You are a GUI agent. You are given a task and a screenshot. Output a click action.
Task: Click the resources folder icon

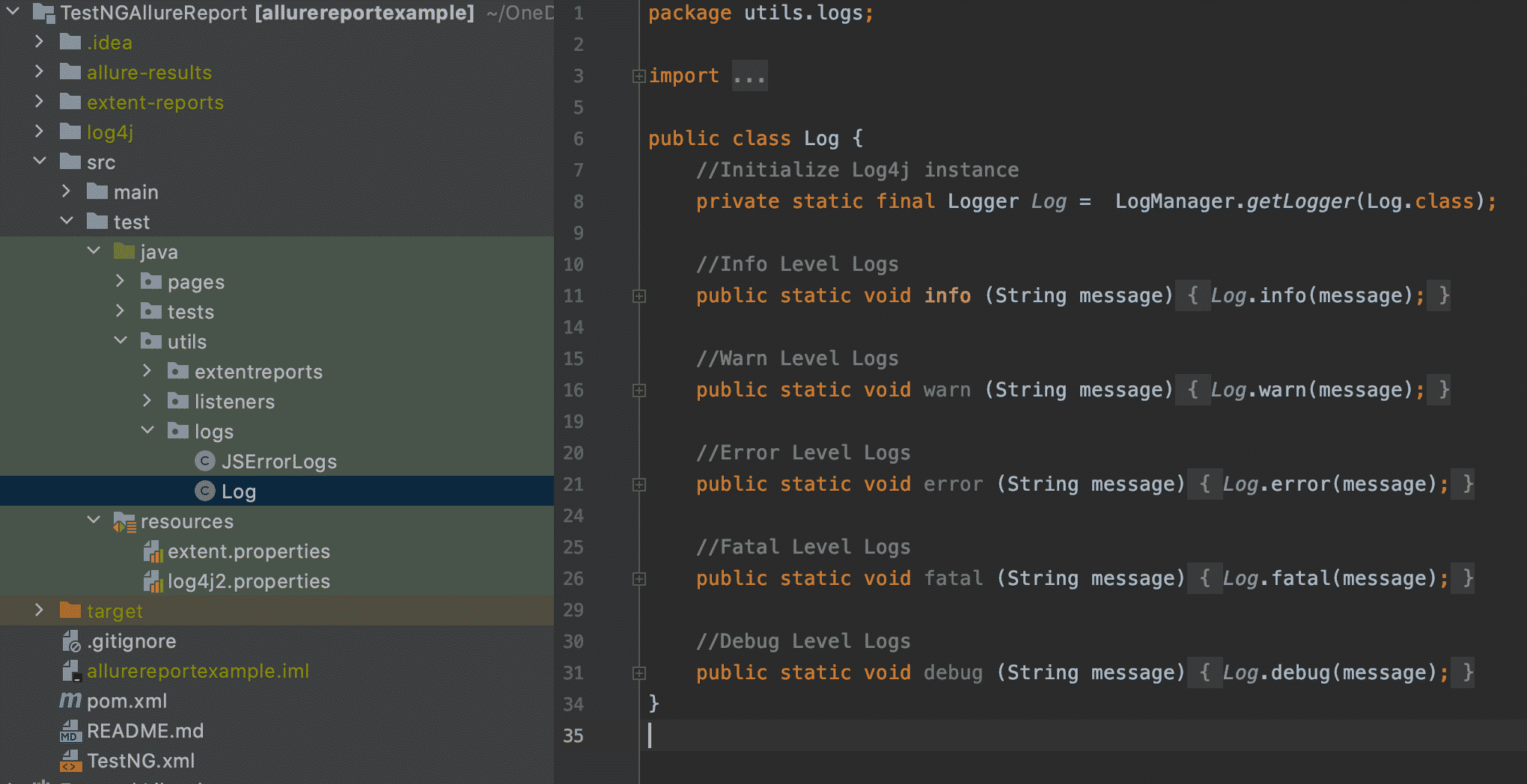point(124,521)
